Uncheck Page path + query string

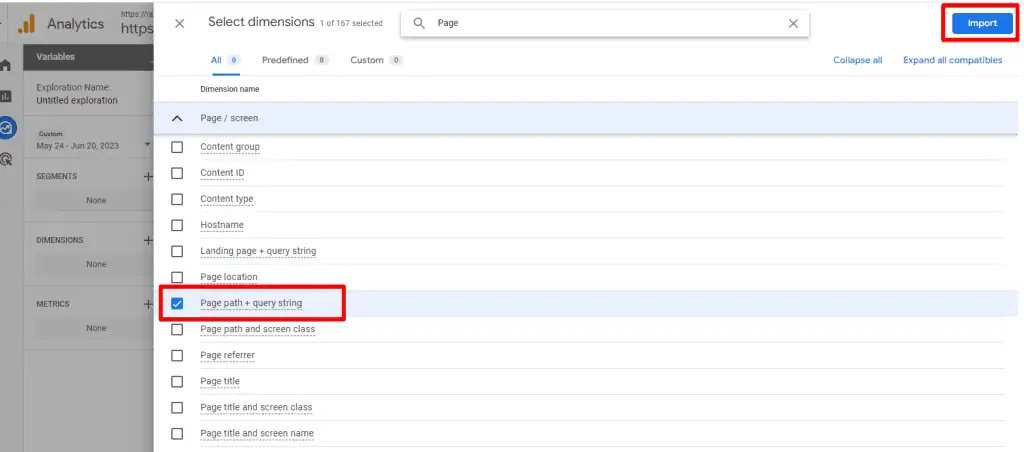click(x=177, y=303)
